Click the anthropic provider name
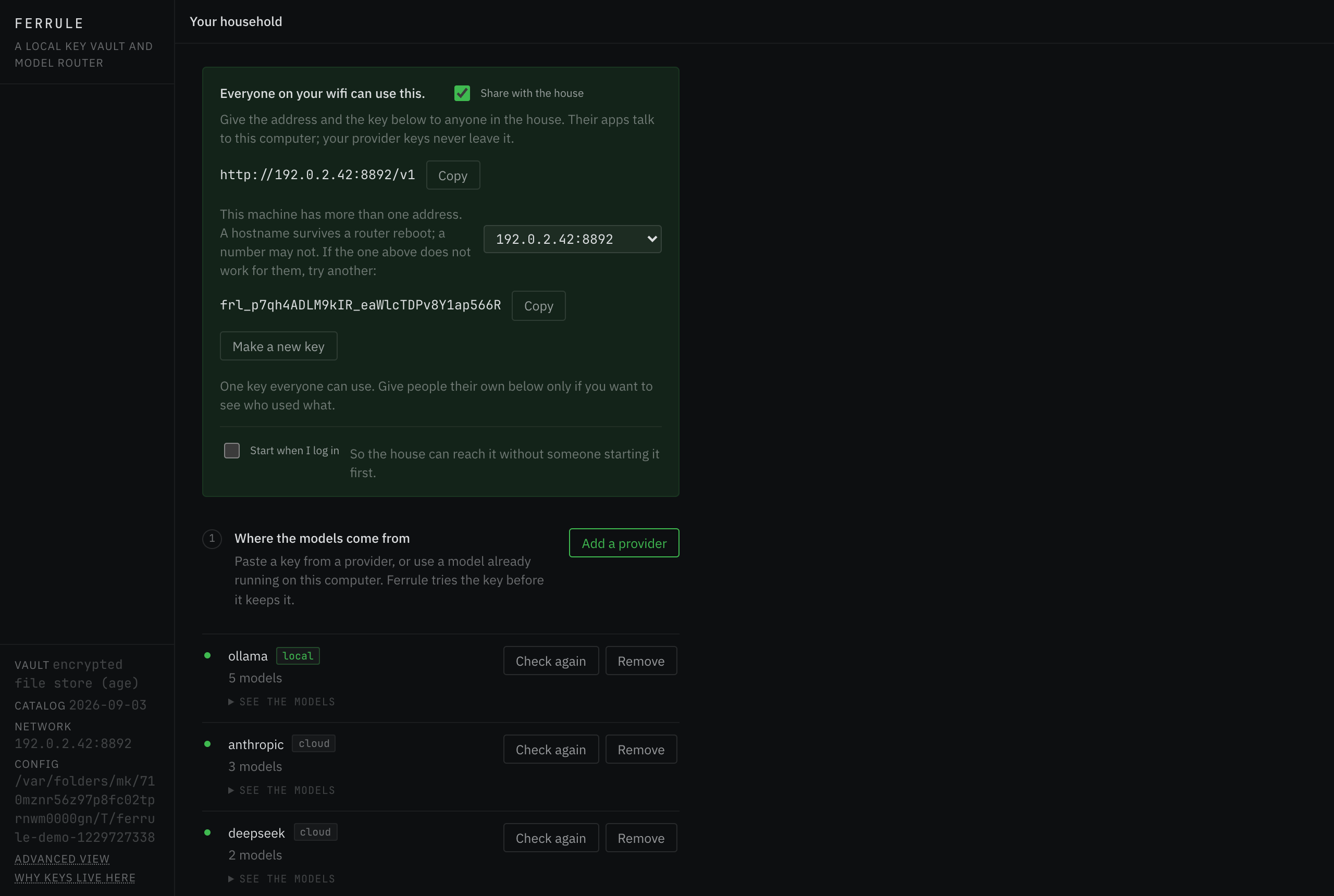 click(255, 744)
